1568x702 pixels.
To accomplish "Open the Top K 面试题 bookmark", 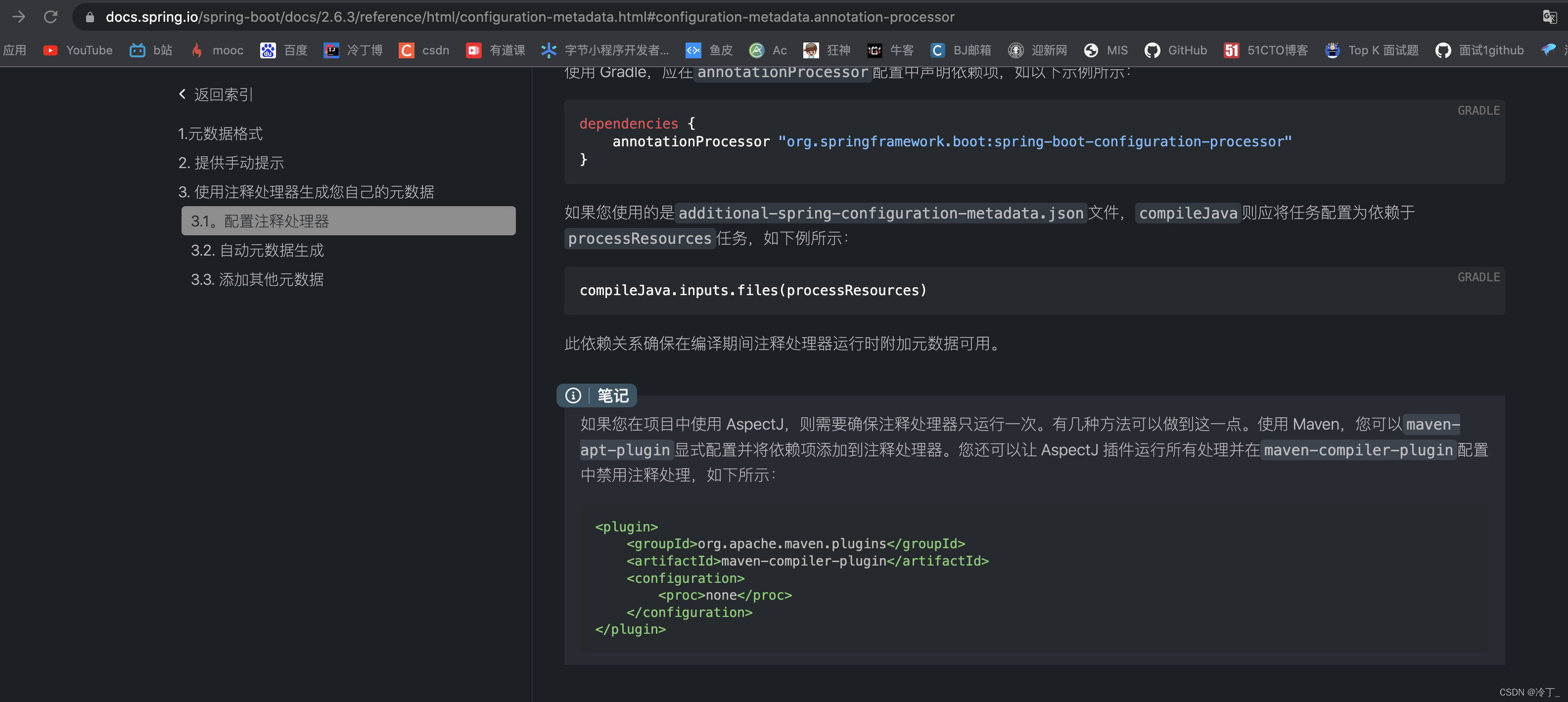I will 1372,50.
